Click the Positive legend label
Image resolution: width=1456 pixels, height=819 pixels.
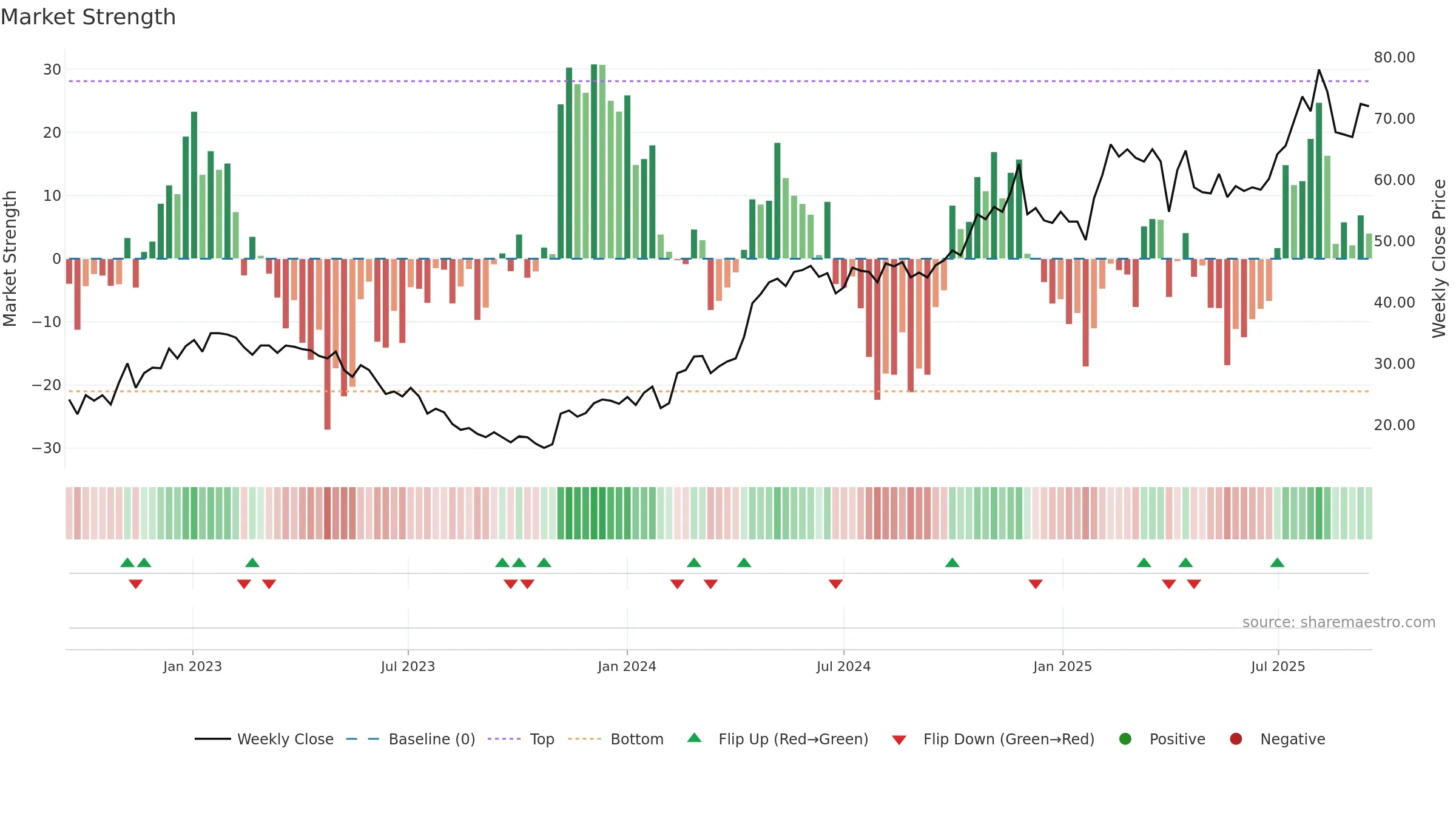[1178, 739]
